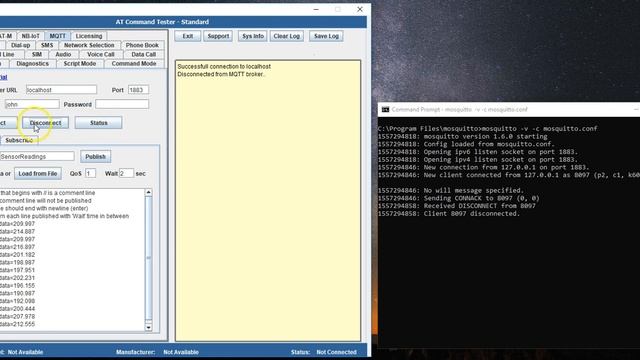Click the Wait seconds field
The height and width of the screenshot is (360, 640).
[x=126, y=173]
